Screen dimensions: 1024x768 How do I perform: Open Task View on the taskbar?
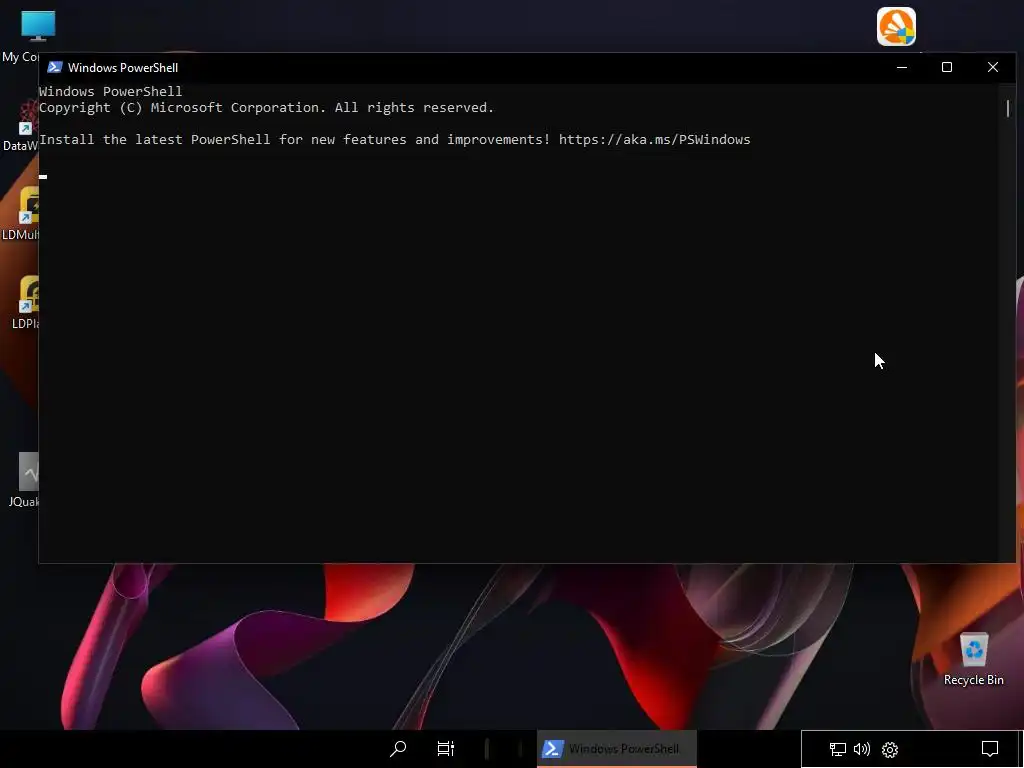[x=445, y=748]
